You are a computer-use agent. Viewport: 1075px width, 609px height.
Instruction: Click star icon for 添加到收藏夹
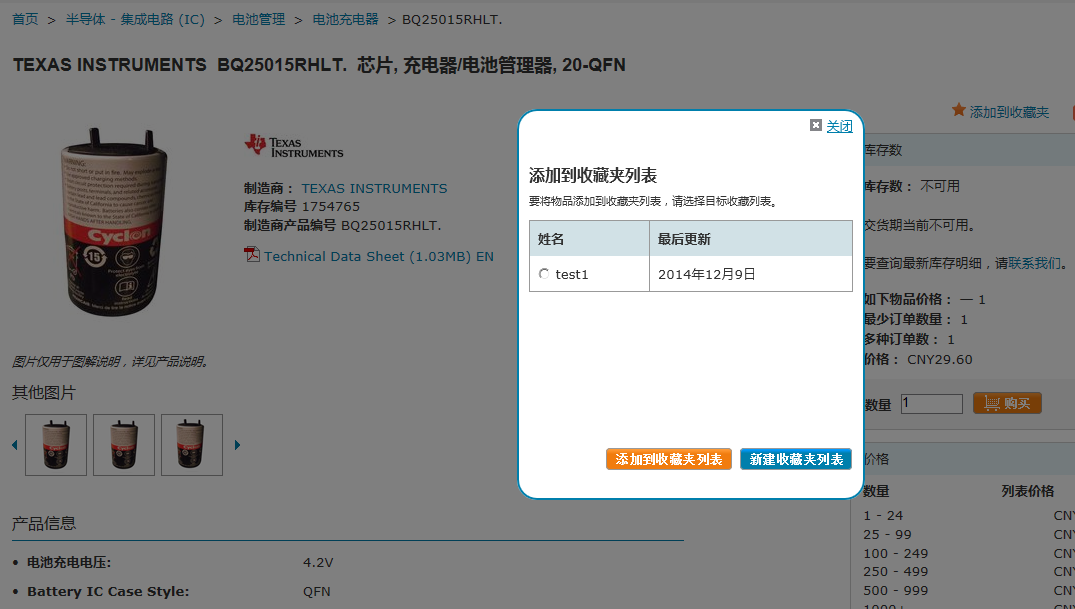[x=958, y=110]
